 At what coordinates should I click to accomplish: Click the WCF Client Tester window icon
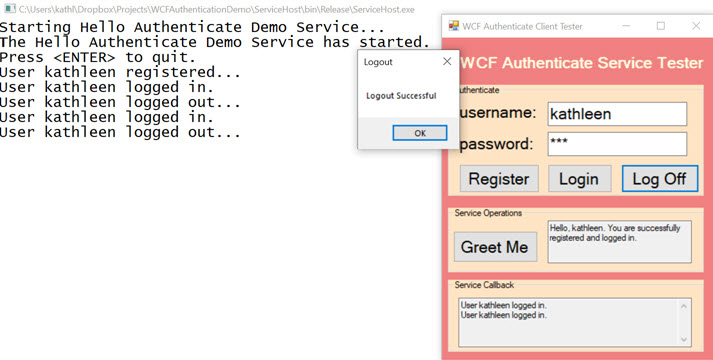453,26
